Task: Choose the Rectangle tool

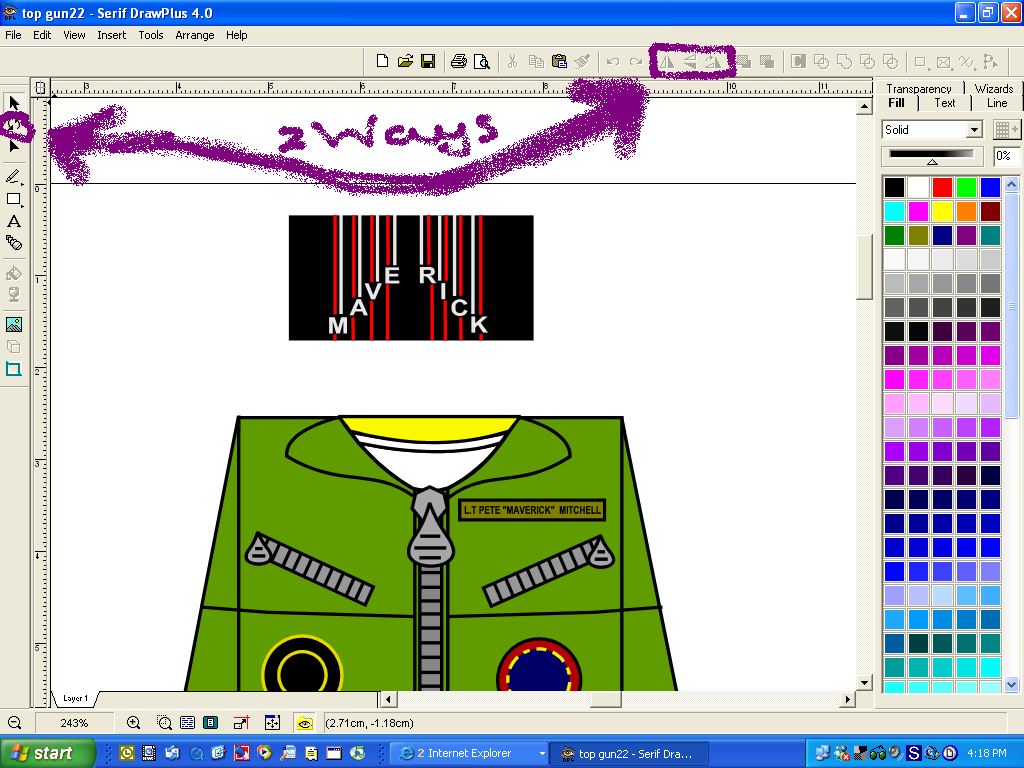Action: coord(13,200)
